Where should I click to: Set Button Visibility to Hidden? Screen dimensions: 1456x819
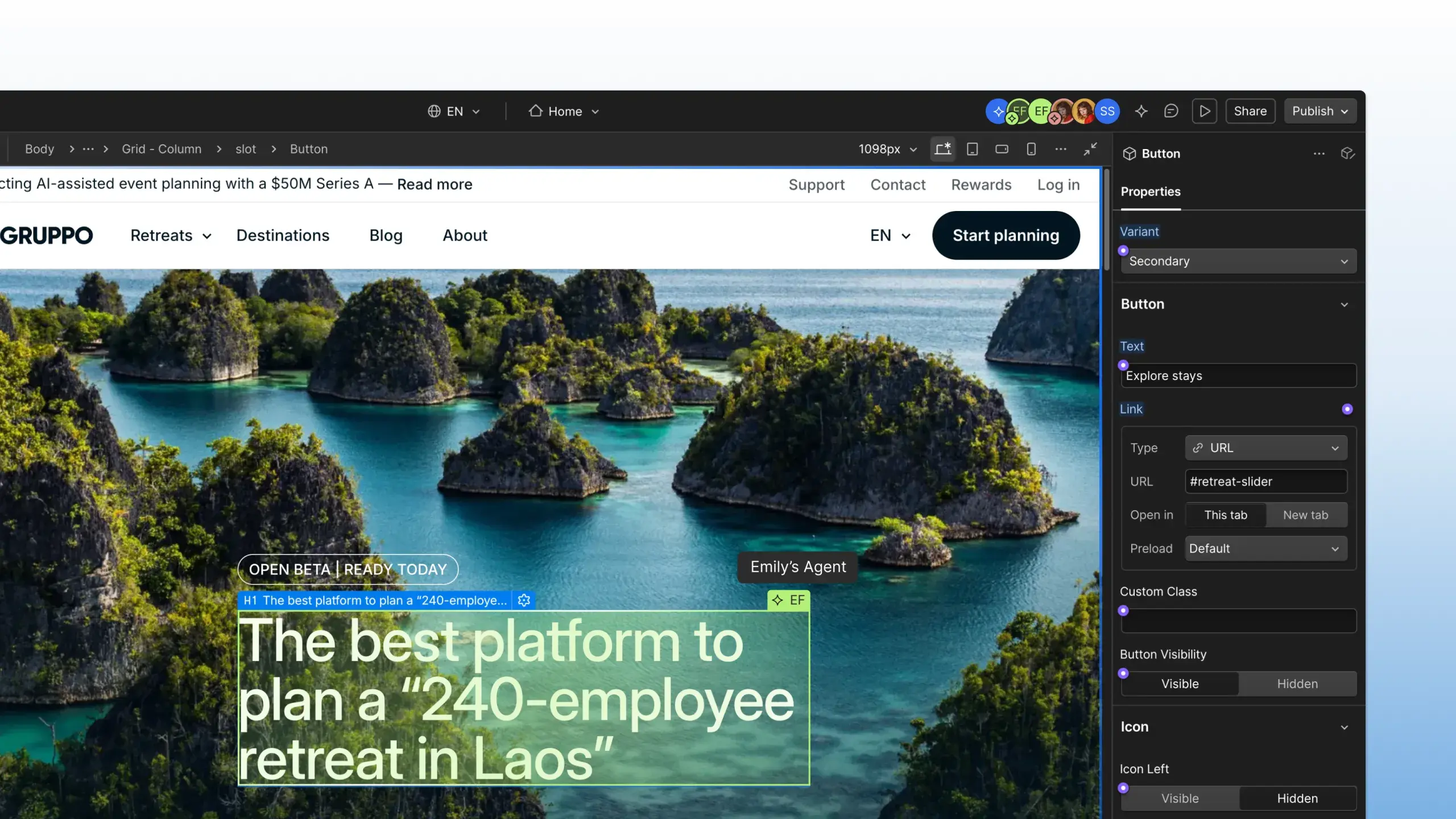(1297, 684)
